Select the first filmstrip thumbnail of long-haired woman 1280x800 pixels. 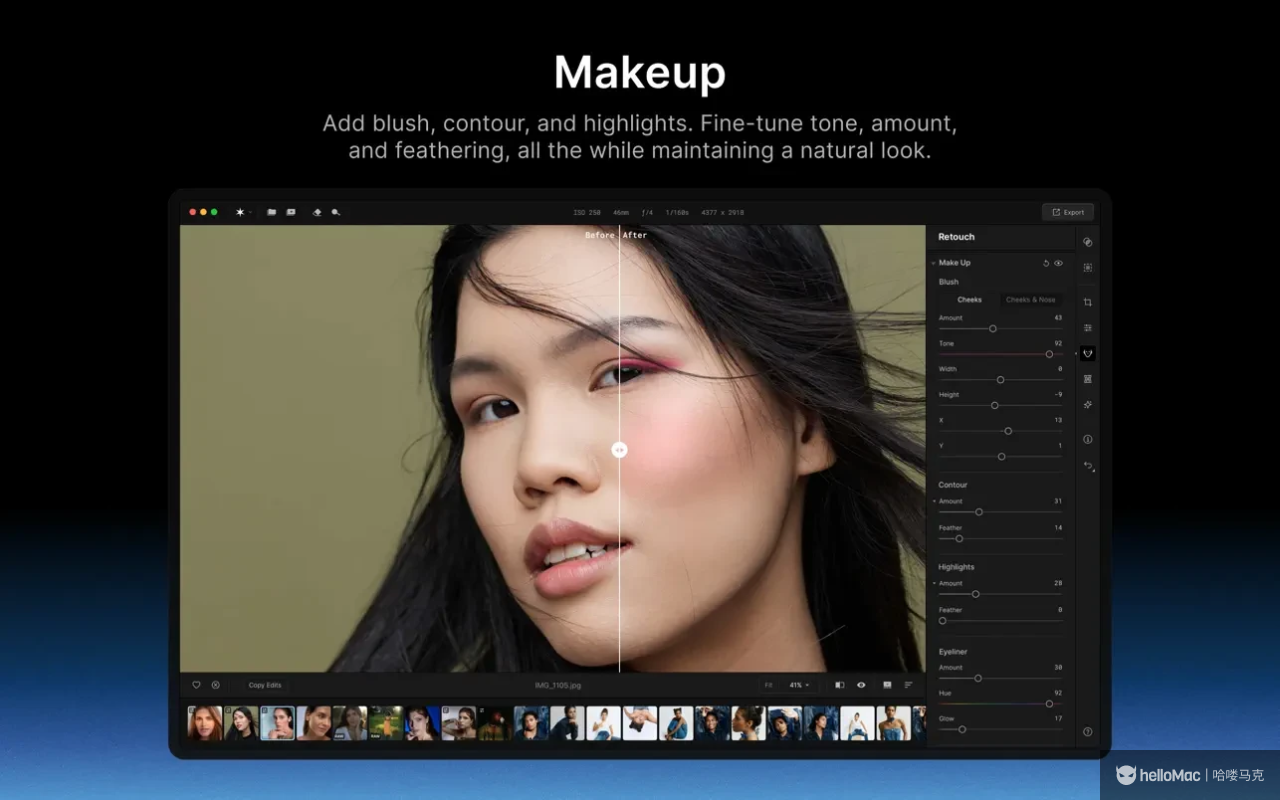click(x=205, y=723)
